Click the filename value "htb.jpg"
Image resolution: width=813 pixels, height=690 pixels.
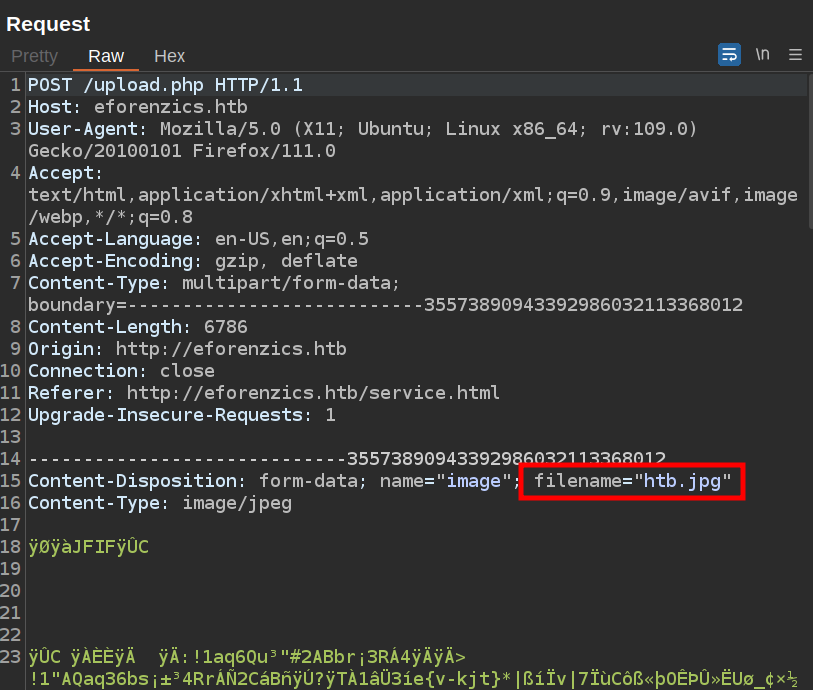point(687,481)
